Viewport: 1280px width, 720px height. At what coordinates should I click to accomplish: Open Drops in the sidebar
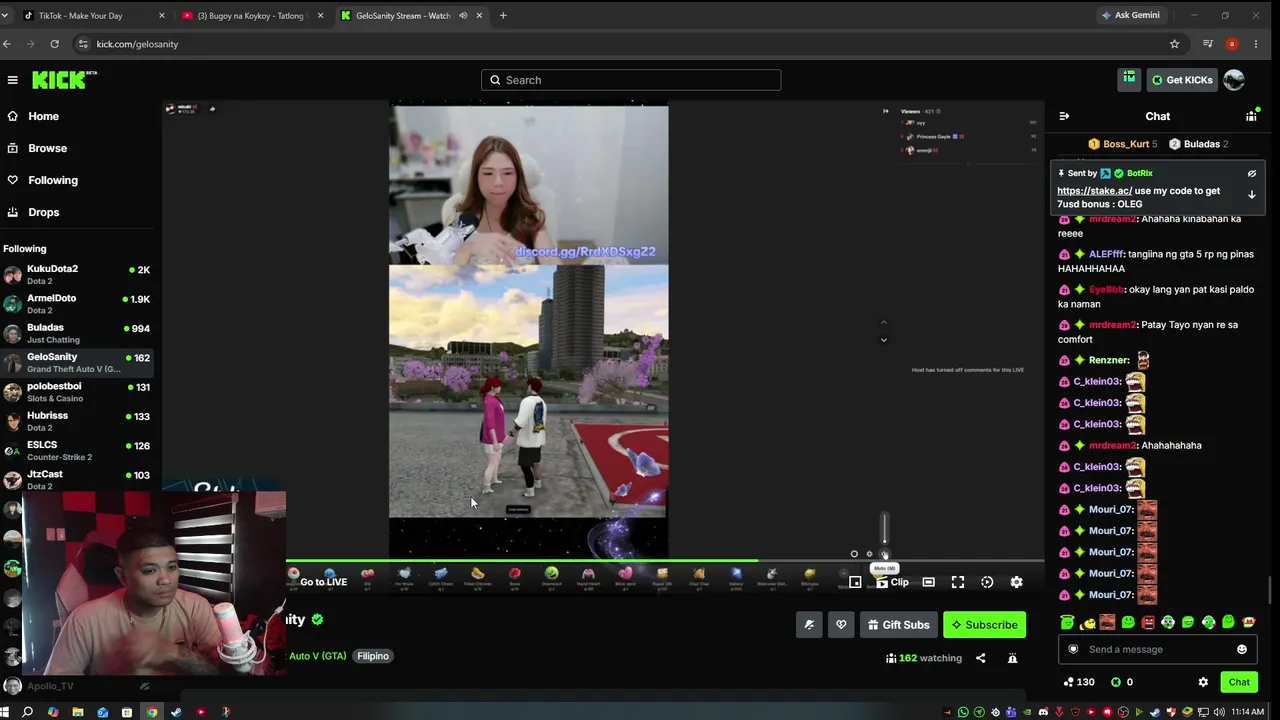pos(44,212)
